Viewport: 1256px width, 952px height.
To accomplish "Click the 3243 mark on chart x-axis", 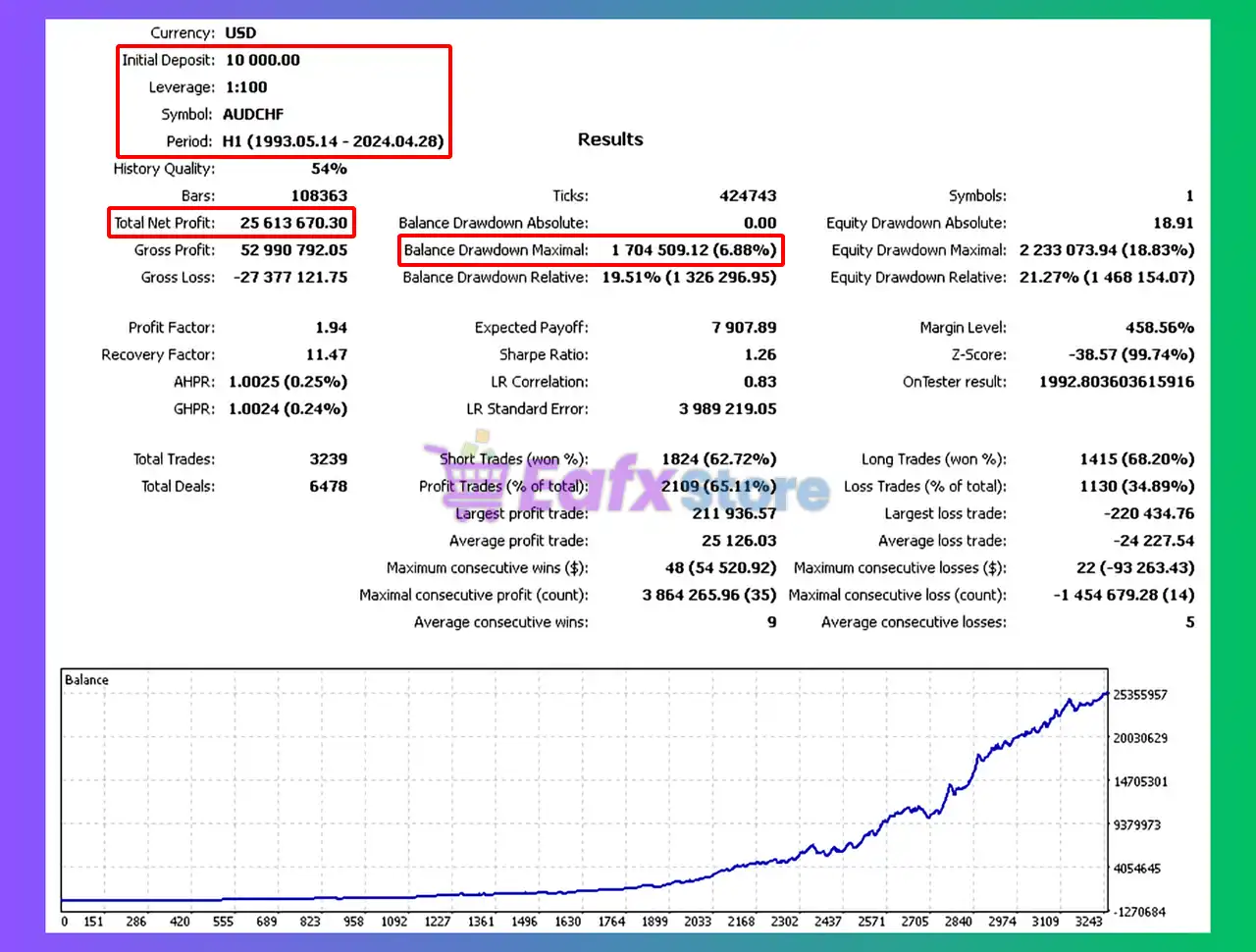I will tap(1088, 922).
